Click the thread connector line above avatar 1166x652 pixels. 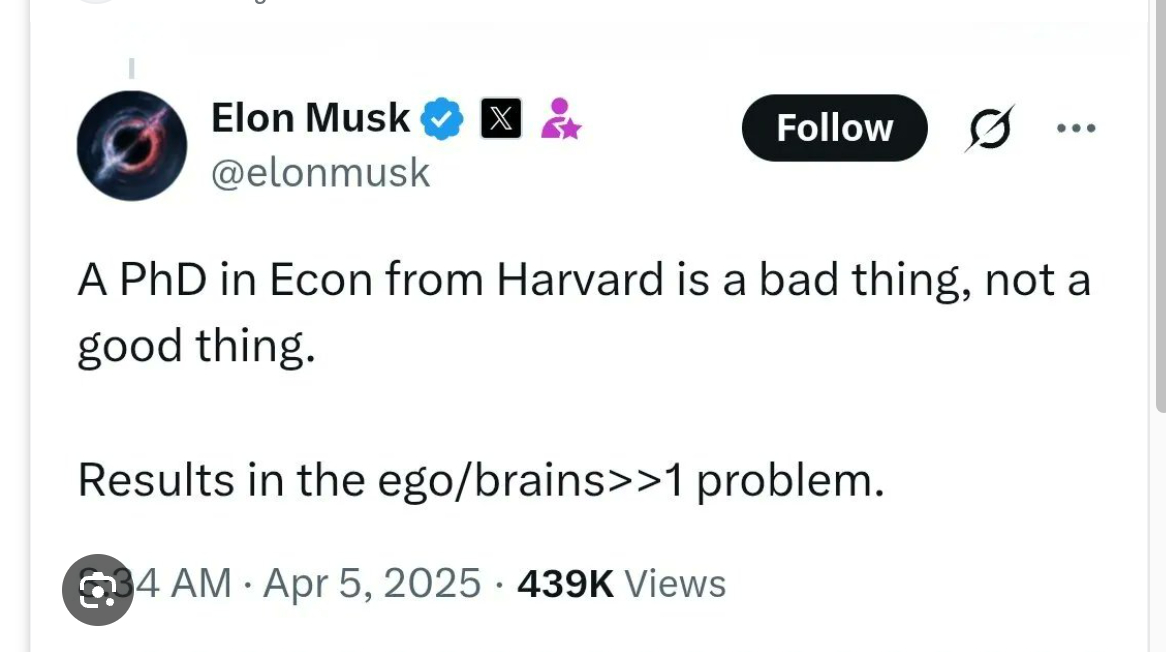point(131,68)
